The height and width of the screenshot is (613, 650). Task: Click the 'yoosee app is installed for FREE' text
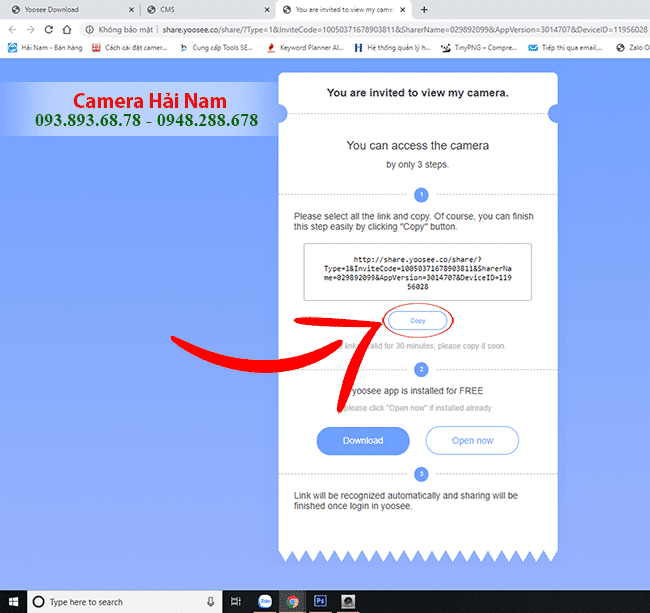pyautogui.click(x=418, y=391)
